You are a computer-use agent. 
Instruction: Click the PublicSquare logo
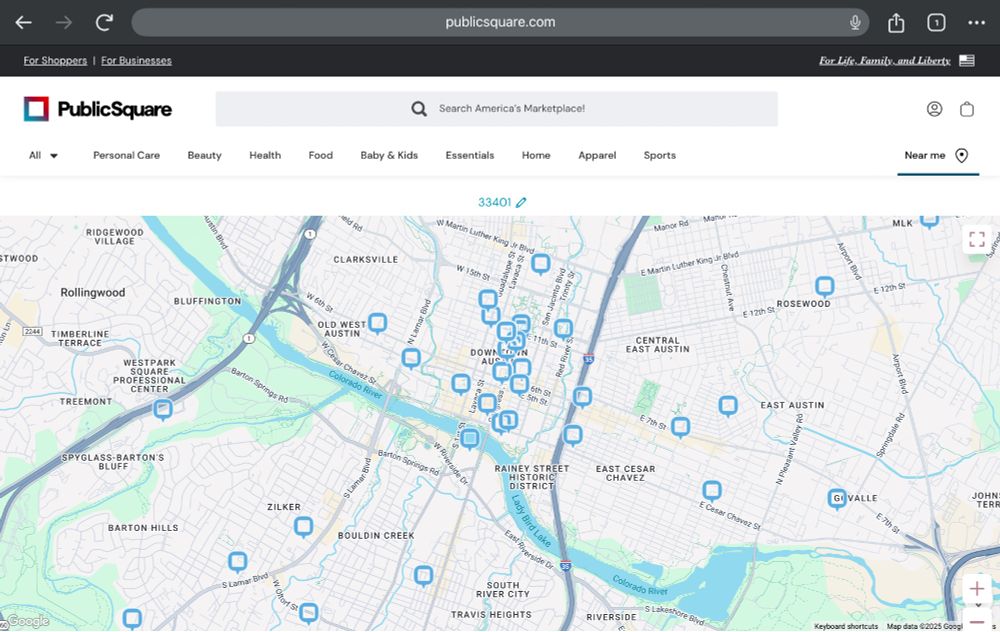click(x=98, y=109)
